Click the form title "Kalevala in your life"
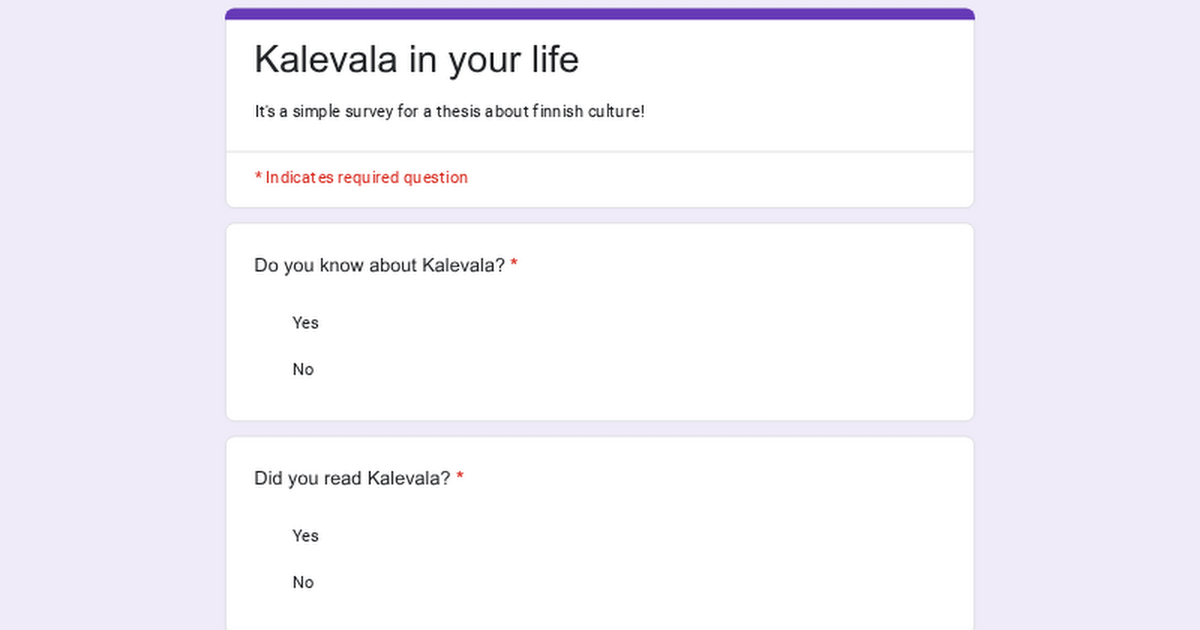1200x630 pixels. click(416, 60)
